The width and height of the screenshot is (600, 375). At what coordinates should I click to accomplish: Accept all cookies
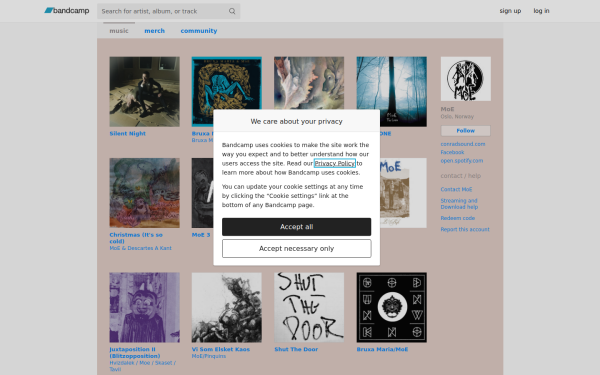click(297, 227)
